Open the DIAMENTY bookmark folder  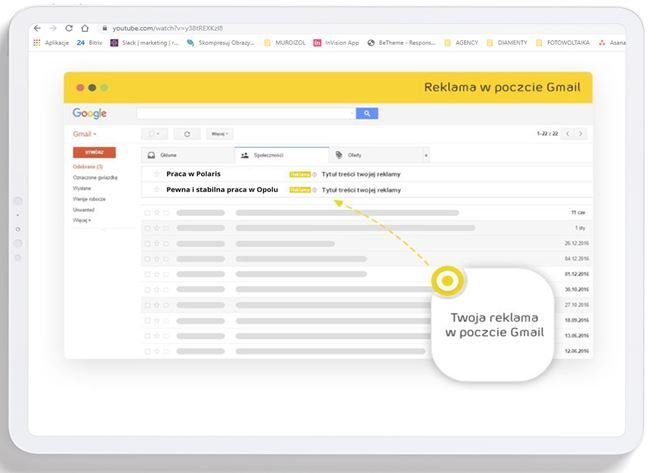[x=507, y=43]
